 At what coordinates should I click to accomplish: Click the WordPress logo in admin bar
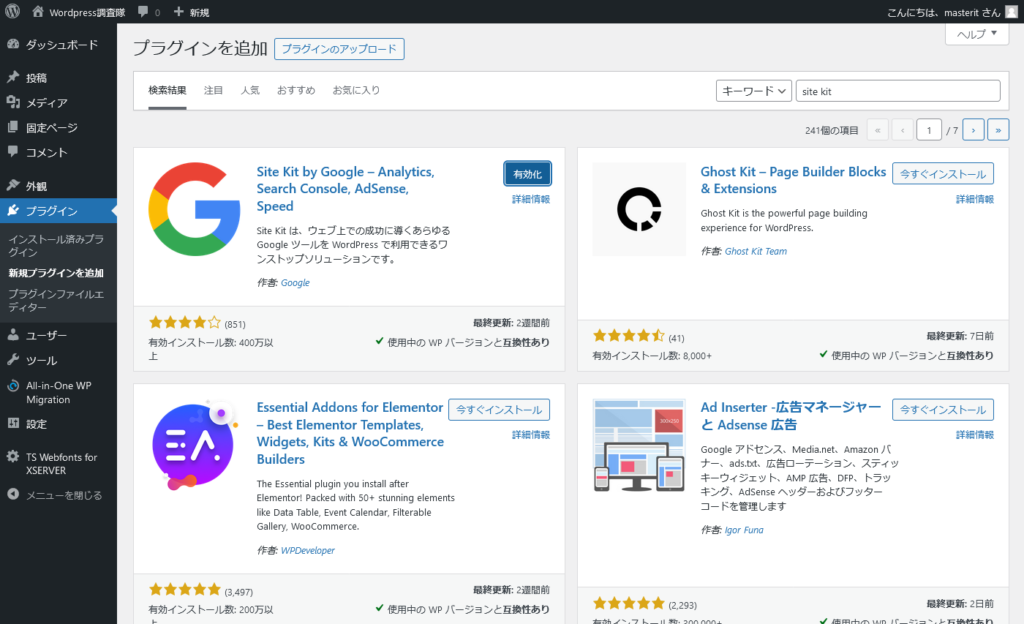pyautogui.click(x=12, y=12)
